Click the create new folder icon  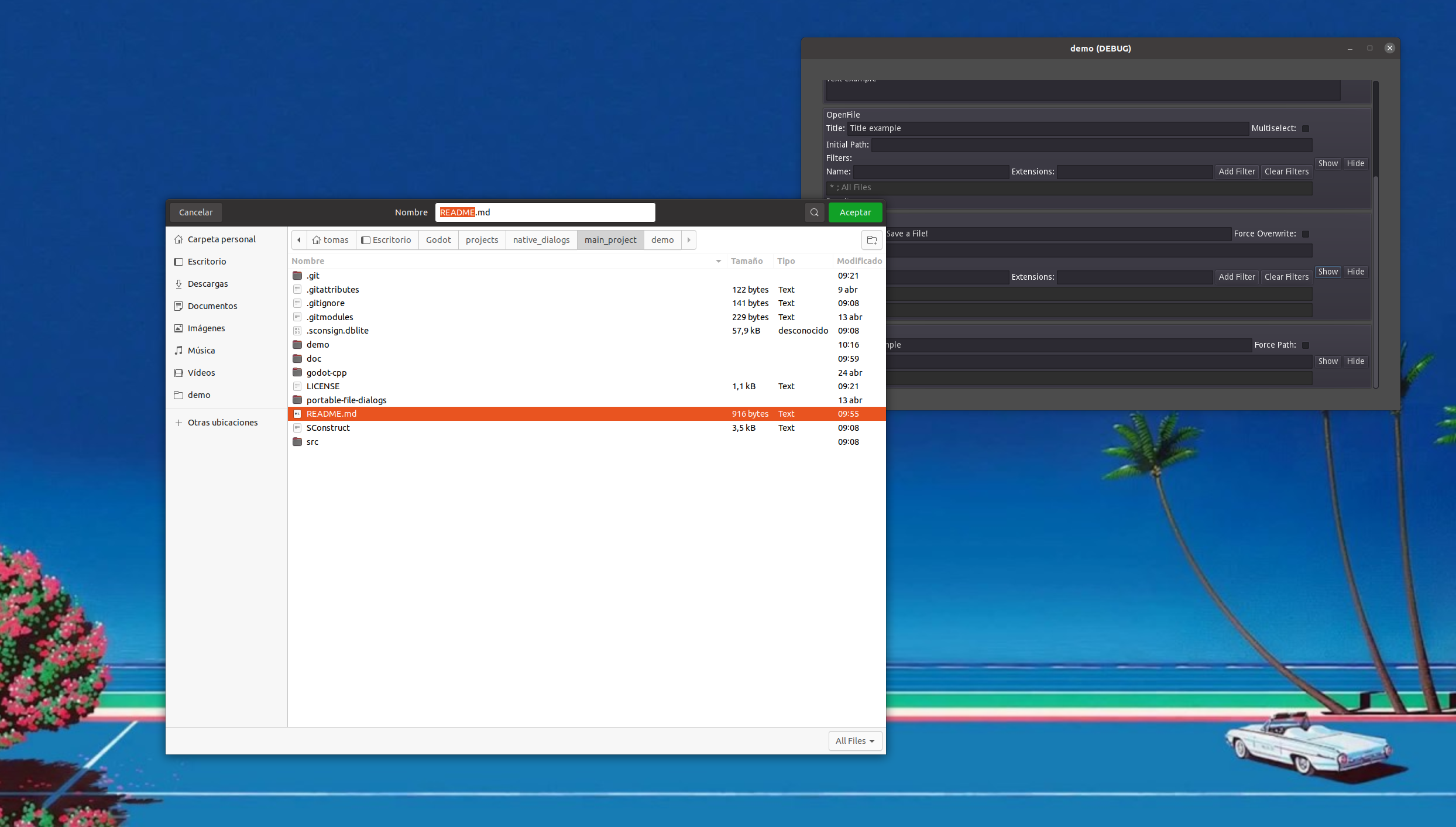[871, 240]
